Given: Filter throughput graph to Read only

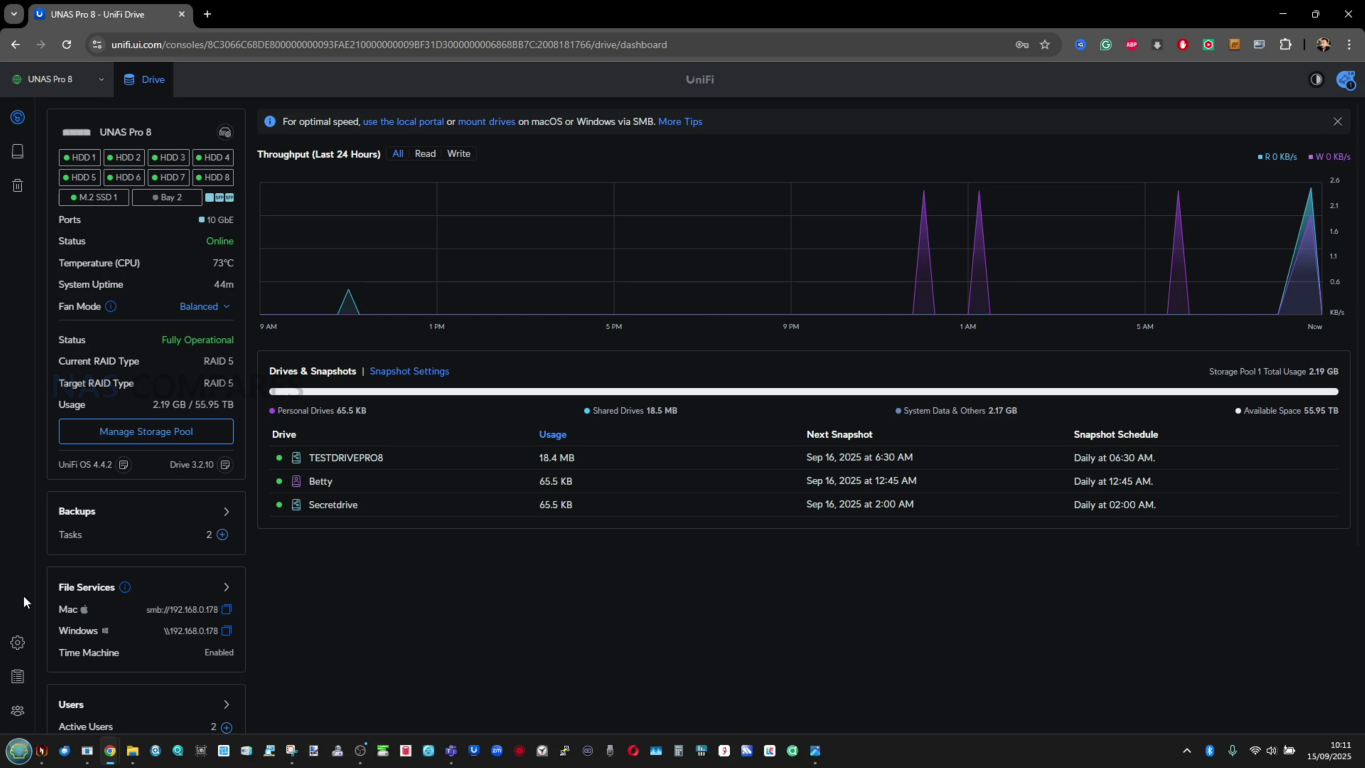Looking at the screenshot, I should pos(425,154).
